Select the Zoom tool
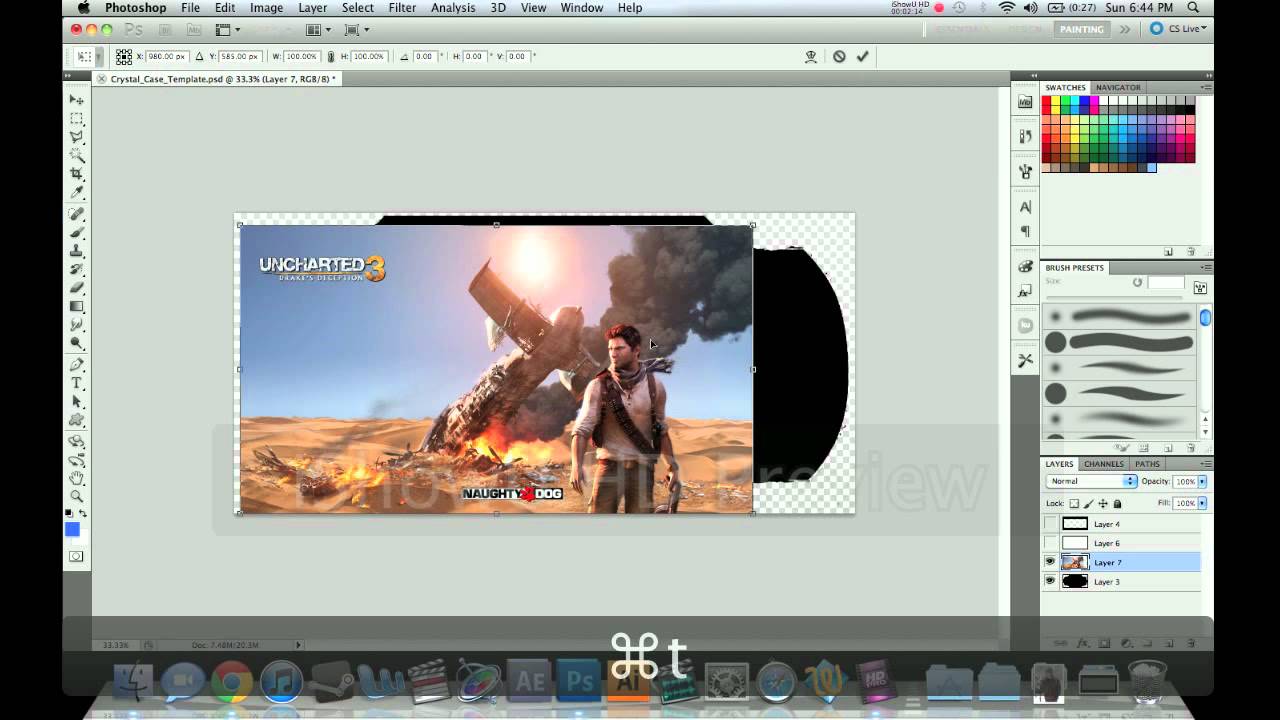This screenshot has height=720, width=1280. [76, 496]
